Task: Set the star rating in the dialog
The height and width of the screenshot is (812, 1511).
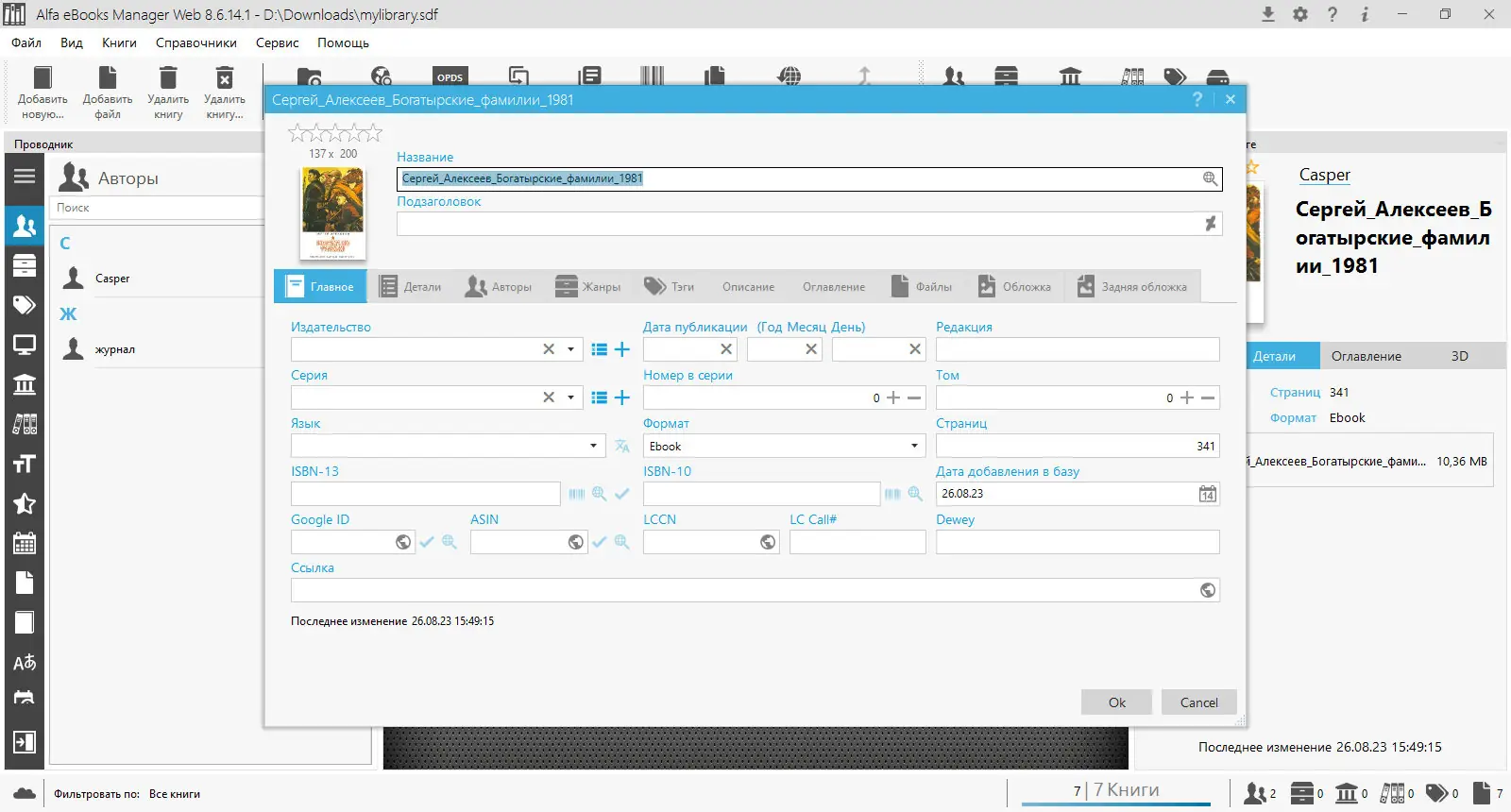Action: point(334,132)
